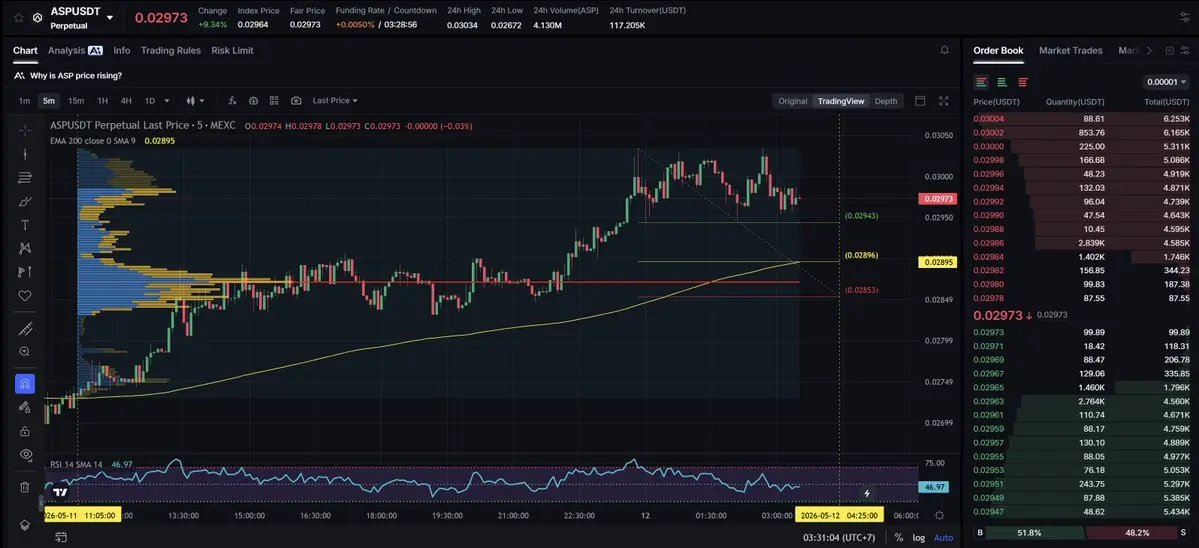Select the 1H timeframe
1199x548 pixels.
click(102, 101)
